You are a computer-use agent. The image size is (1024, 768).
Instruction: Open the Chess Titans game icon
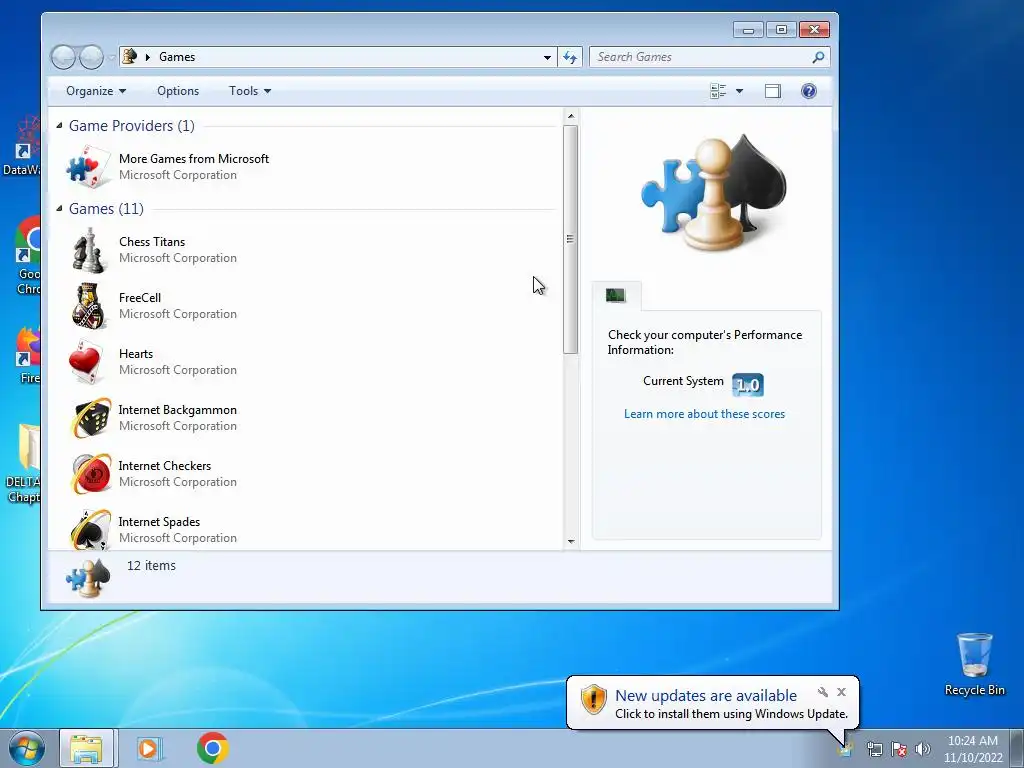(x=88, y=250)
